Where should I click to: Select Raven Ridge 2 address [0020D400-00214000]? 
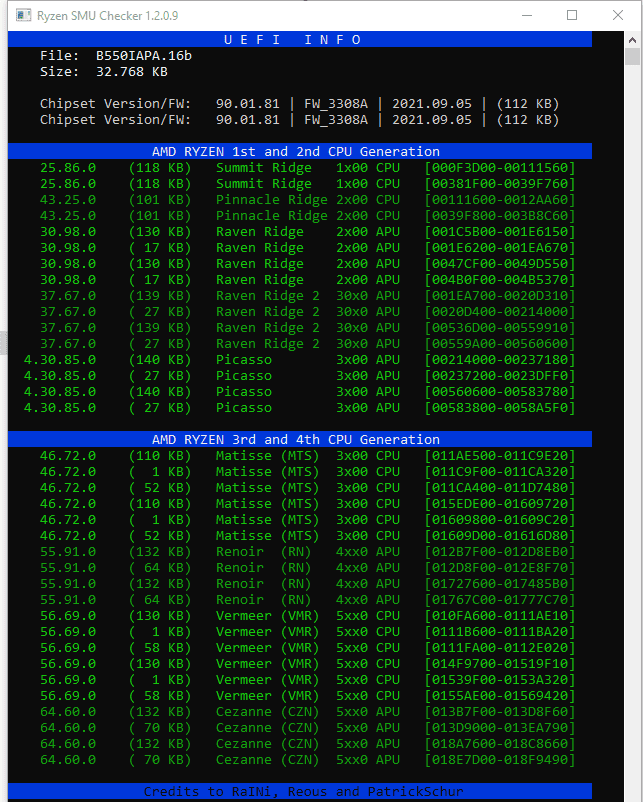(x=500, y=312)
